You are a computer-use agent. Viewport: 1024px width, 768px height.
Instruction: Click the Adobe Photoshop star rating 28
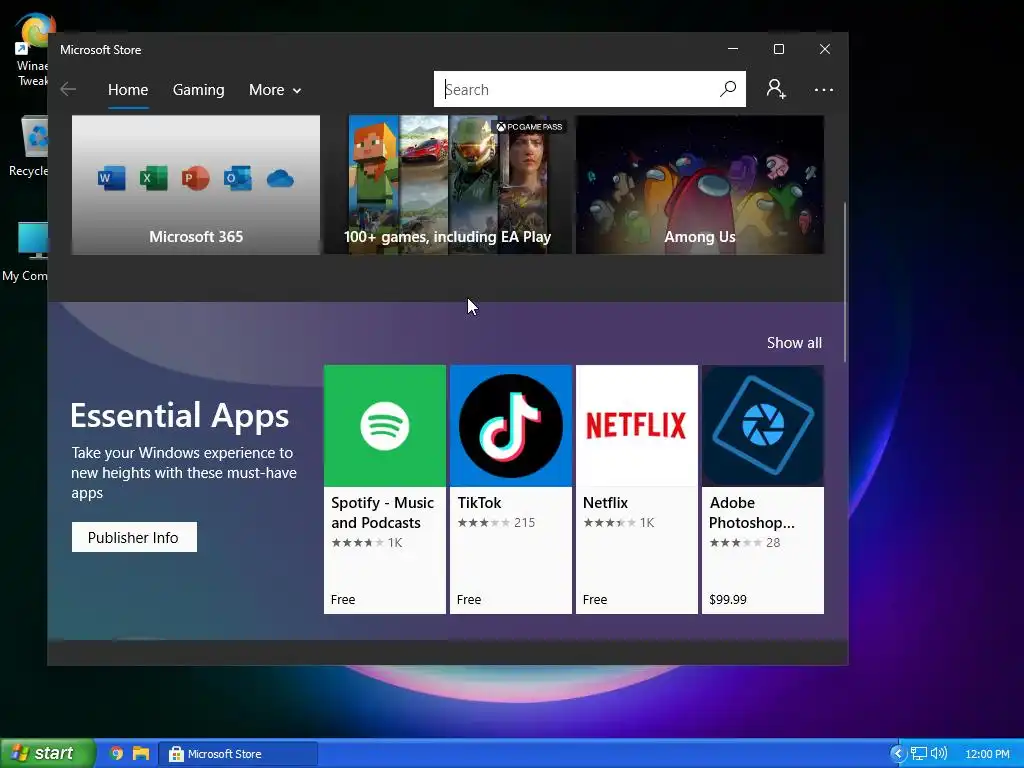744,543
